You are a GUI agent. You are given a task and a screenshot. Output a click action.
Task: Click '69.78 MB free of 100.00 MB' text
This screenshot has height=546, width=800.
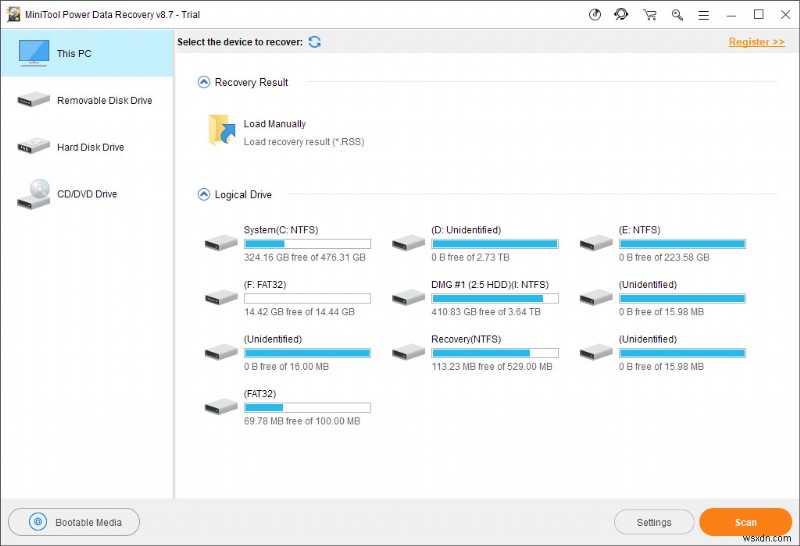(302, 421)
